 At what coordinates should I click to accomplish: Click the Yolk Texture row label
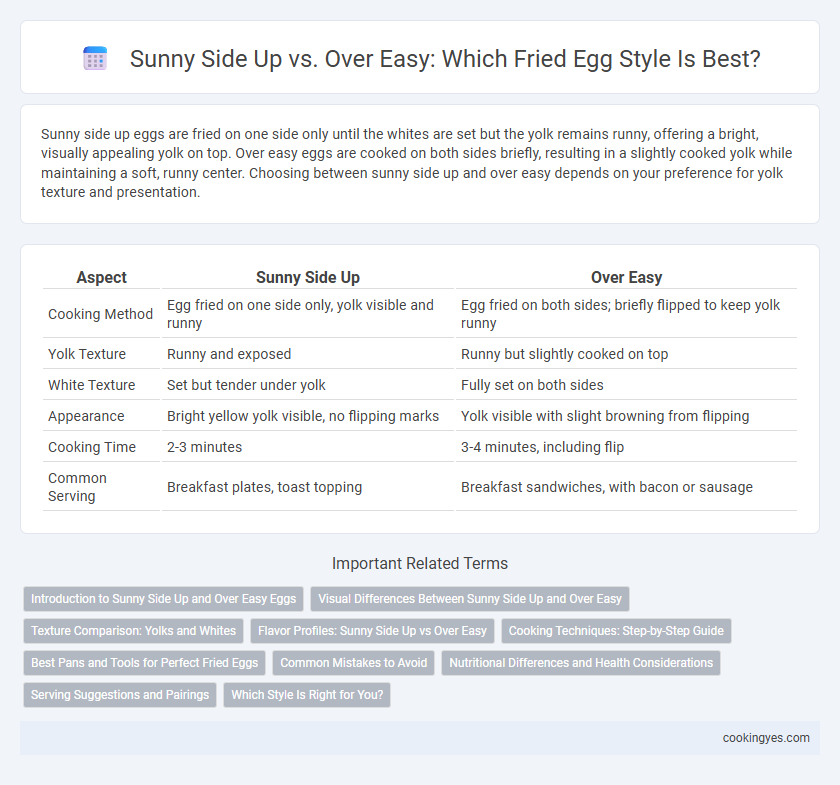(x=87, y=354)
